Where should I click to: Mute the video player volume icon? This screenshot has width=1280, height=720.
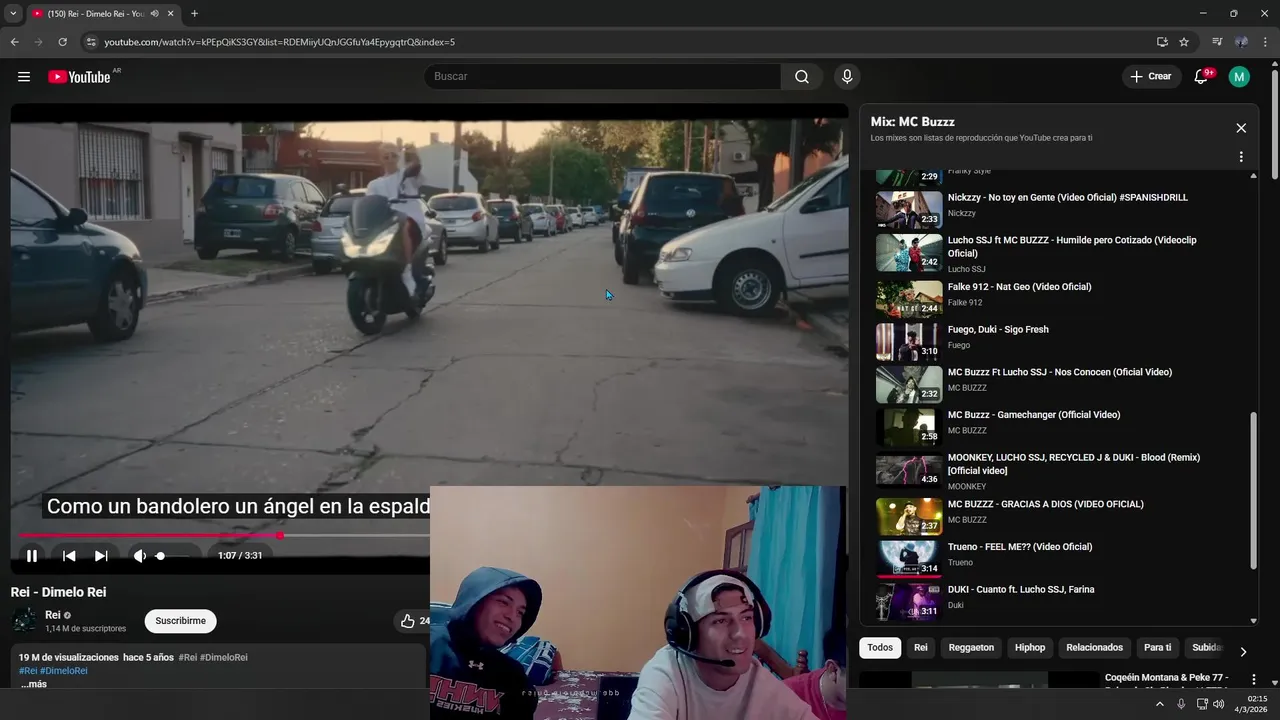139,556
